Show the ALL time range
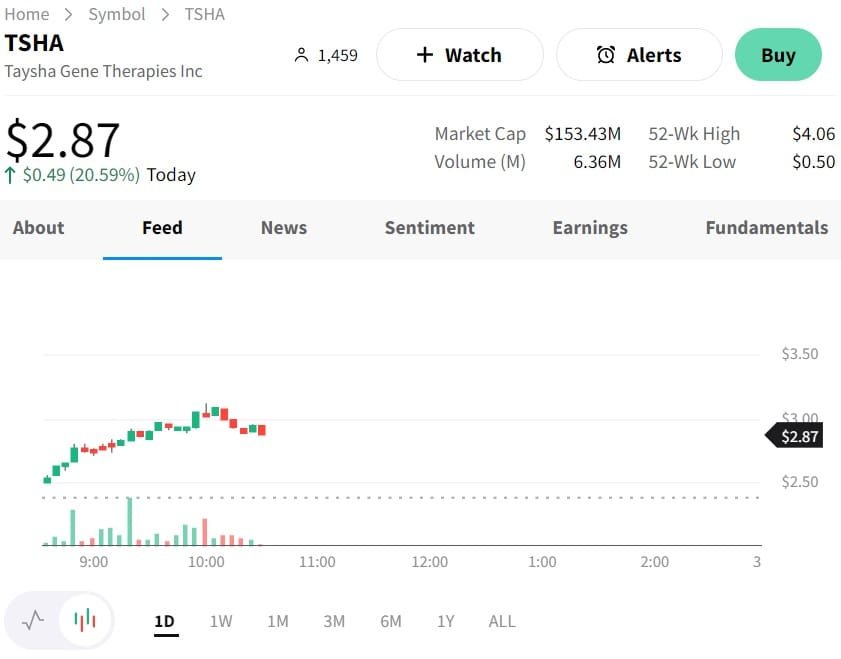The width and height of the screenshot is (841, 659). point(502,621)
